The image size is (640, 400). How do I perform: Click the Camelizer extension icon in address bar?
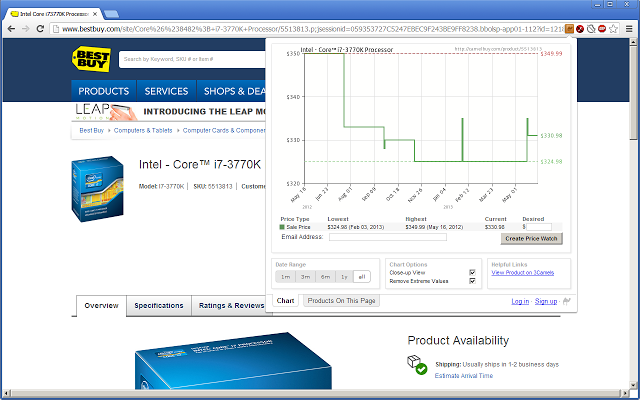click(x=570, y=29)
